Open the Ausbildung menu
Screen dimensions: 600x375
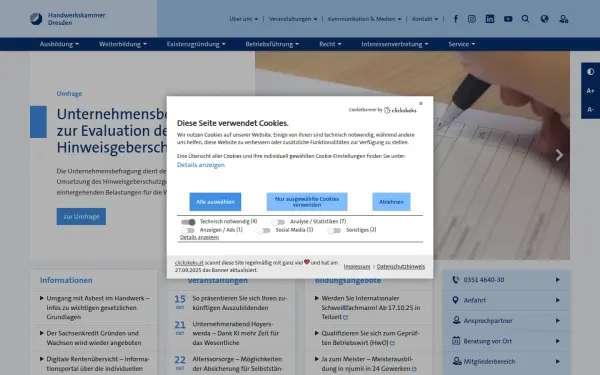tap(59, 44)
